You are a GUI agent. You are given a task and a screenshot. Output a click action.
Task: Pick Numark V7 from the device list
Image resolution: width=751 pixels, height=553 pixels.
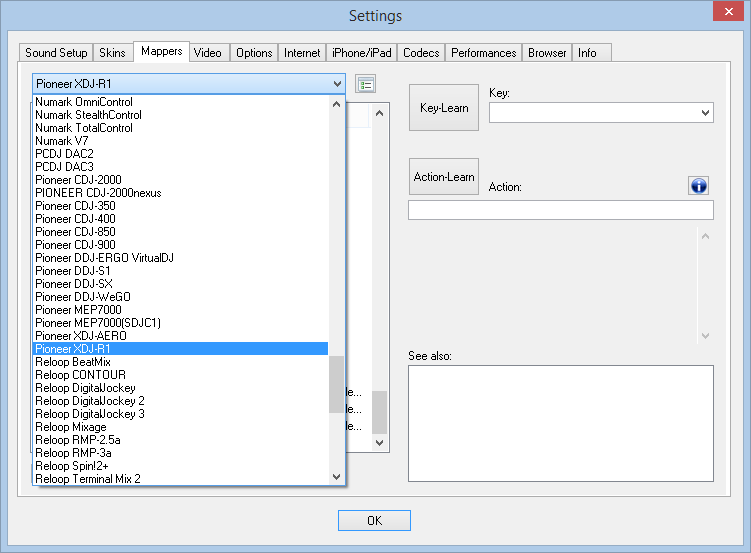click(x=181, y=141)
